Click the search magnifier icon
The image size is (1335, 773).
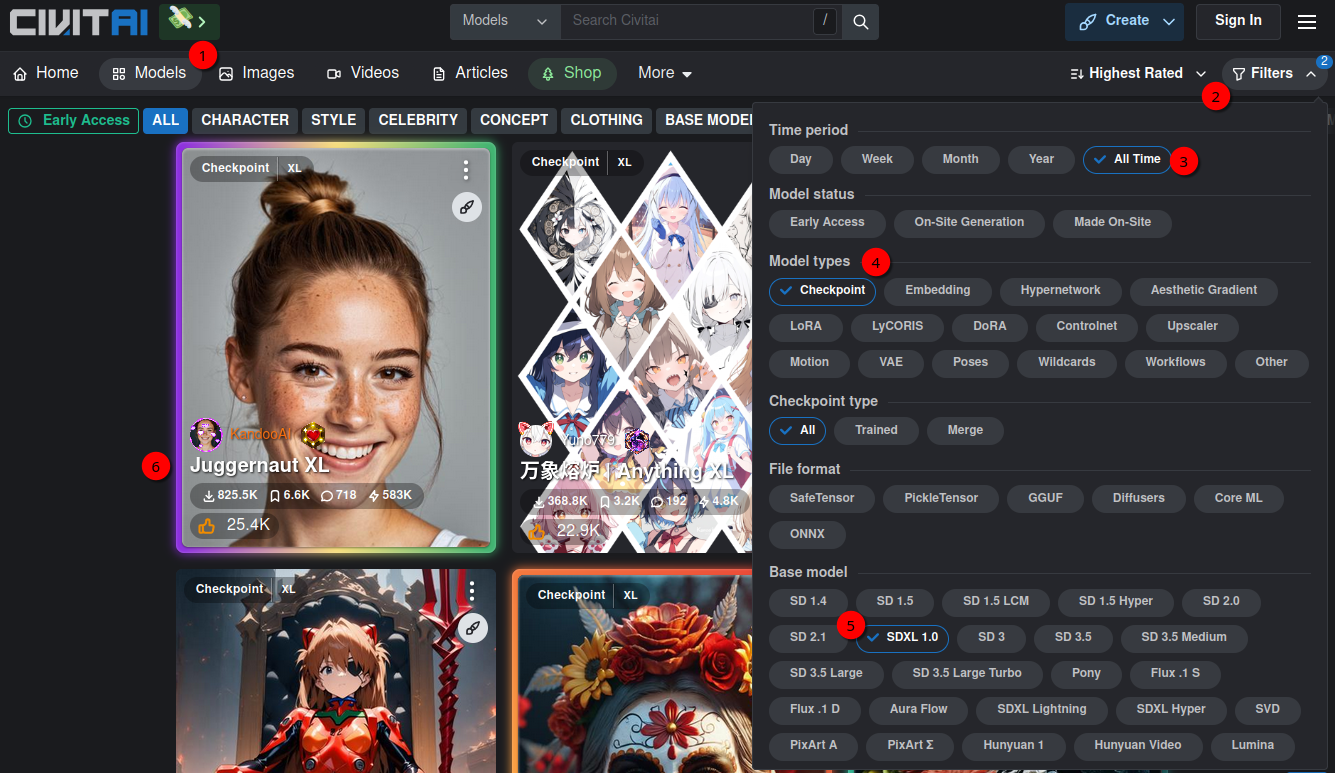pos(860,21)
